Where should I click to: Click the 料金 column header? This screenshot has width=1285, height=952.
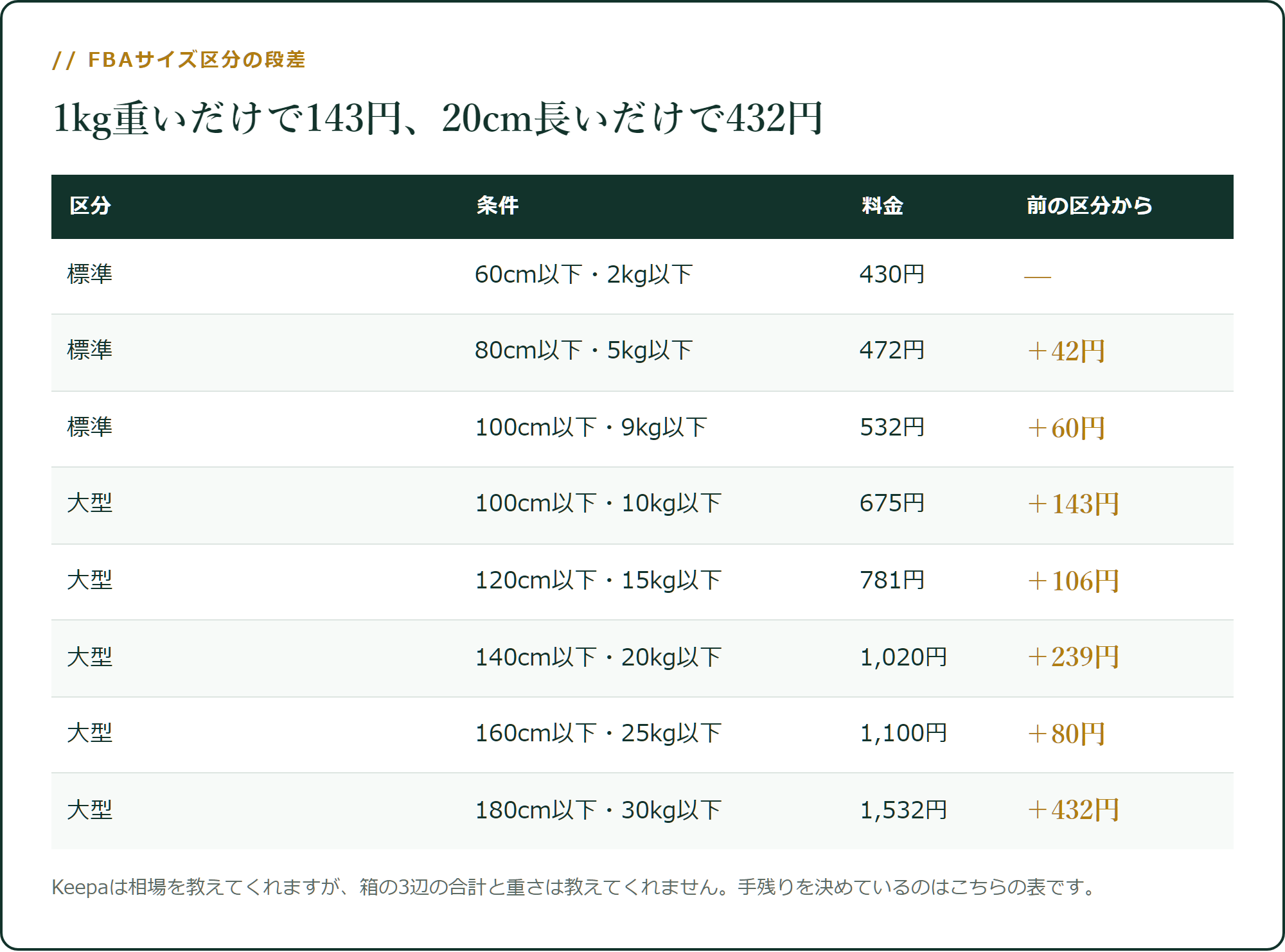[x=882, y=206]
